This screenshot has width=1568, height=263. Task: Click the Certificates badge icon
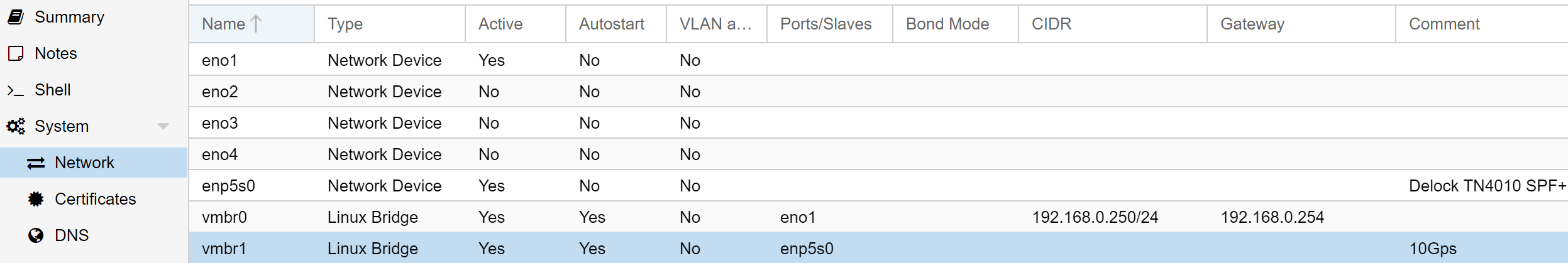pyautogui.click(x=36, y=199)
